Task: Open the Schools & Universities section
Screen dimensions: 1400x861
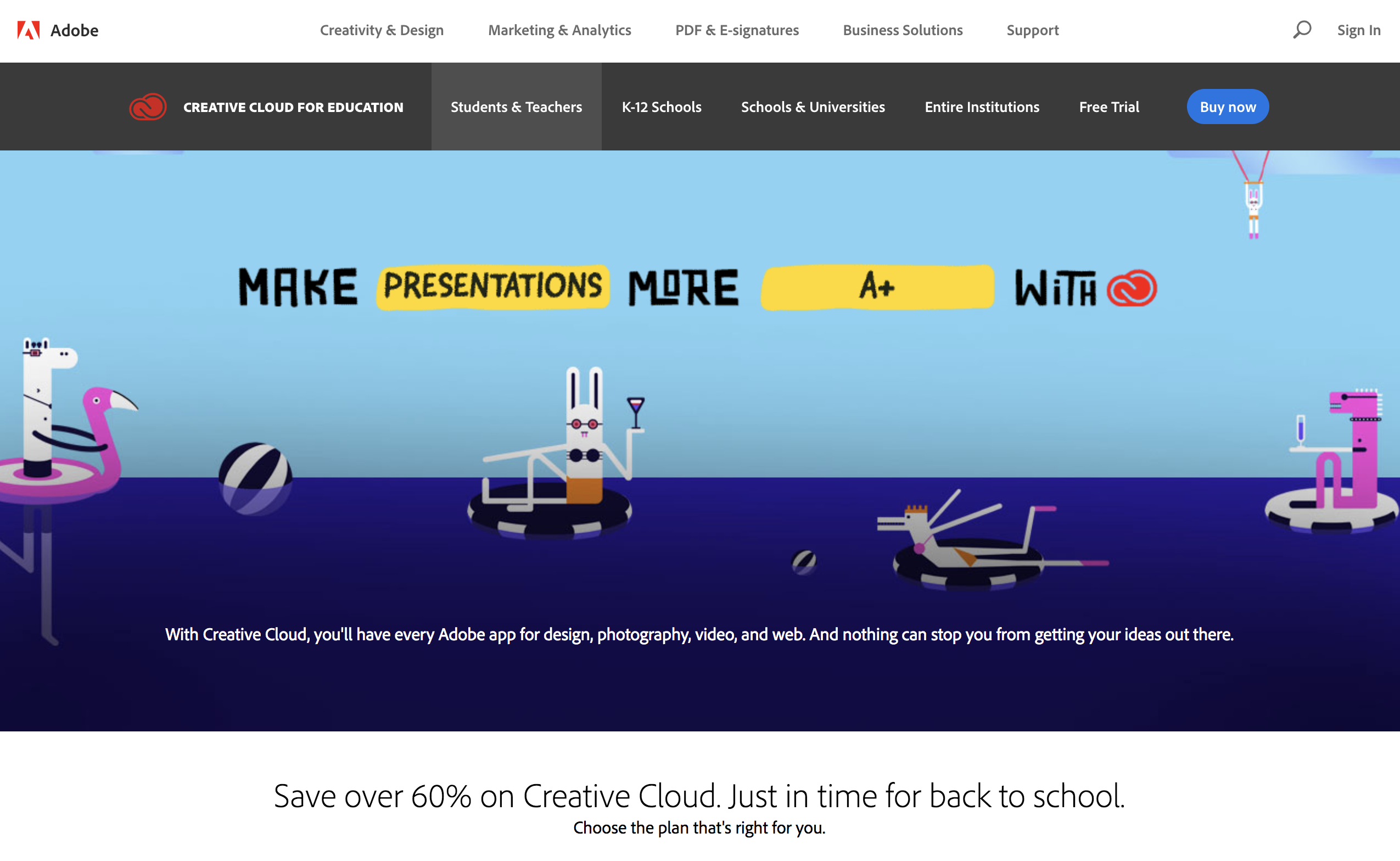Action: click(813, 107)
